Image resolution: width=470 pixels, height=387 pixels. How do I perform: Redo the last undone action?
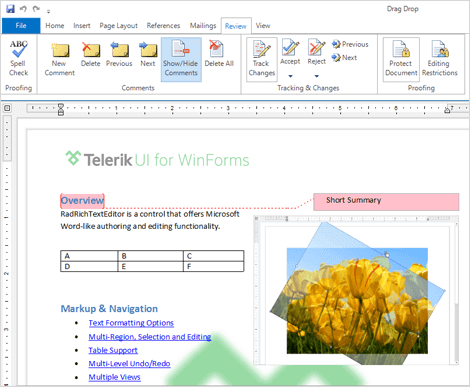pos(36,9)
